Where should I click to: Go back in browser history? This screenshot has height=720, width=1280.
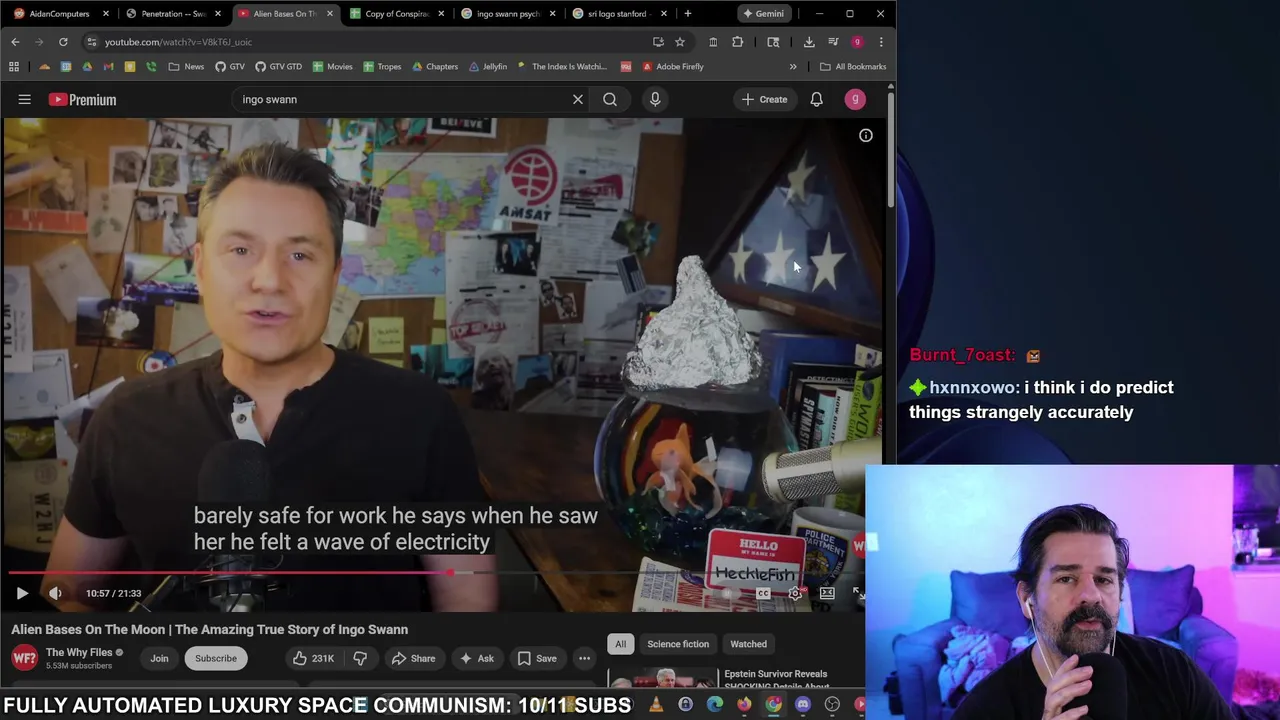15,42
